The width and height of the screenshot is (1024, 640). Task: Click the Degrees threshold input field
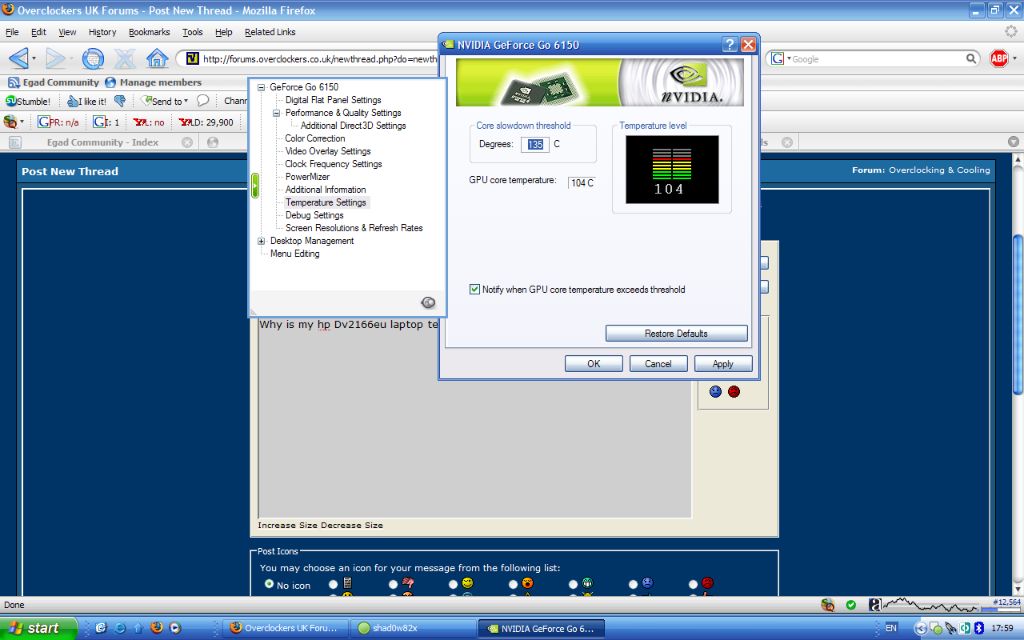tap(535, 145)
